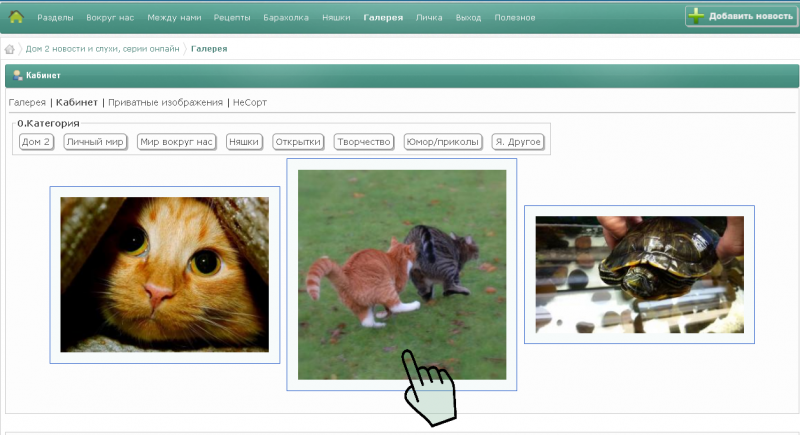Click the 0.Категория group label

click(48, 123)
